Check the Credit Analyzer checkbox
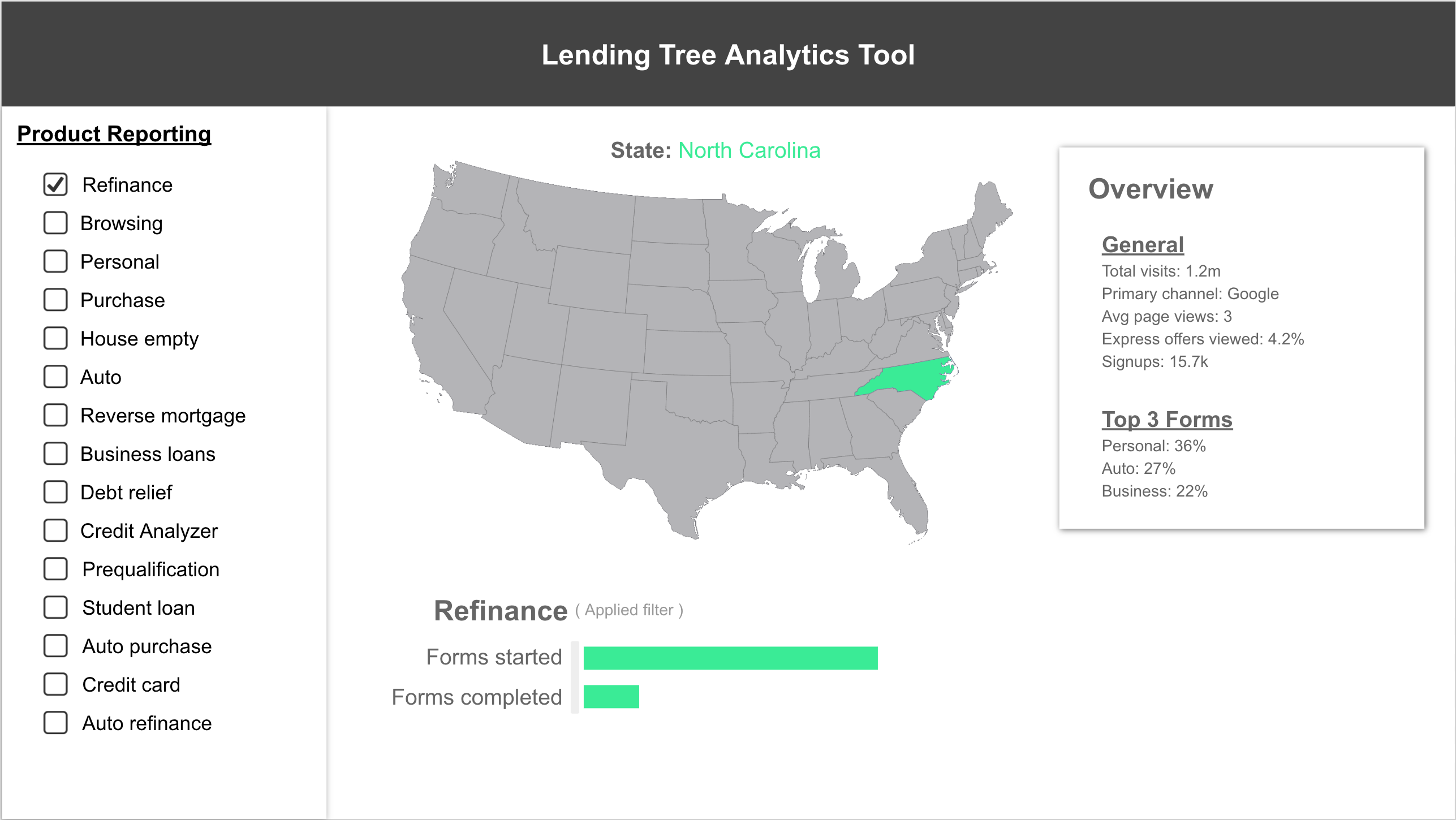The width and height of the screenshot is (1456, 820). click(55, 531)
